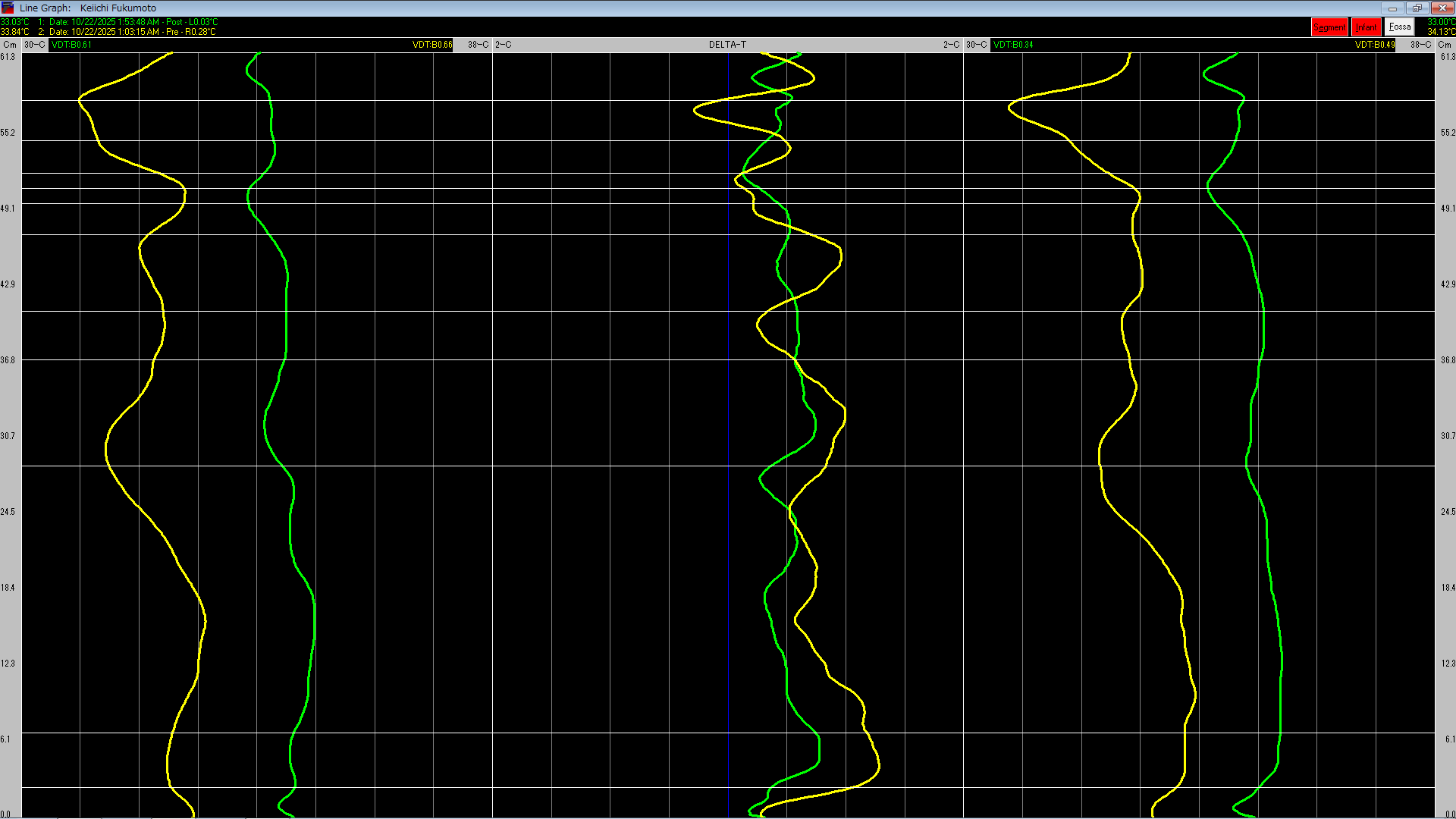Click the yellow VDT:B0.49 label
The image size is (1456, 819).
click(x=1375, y=45)
